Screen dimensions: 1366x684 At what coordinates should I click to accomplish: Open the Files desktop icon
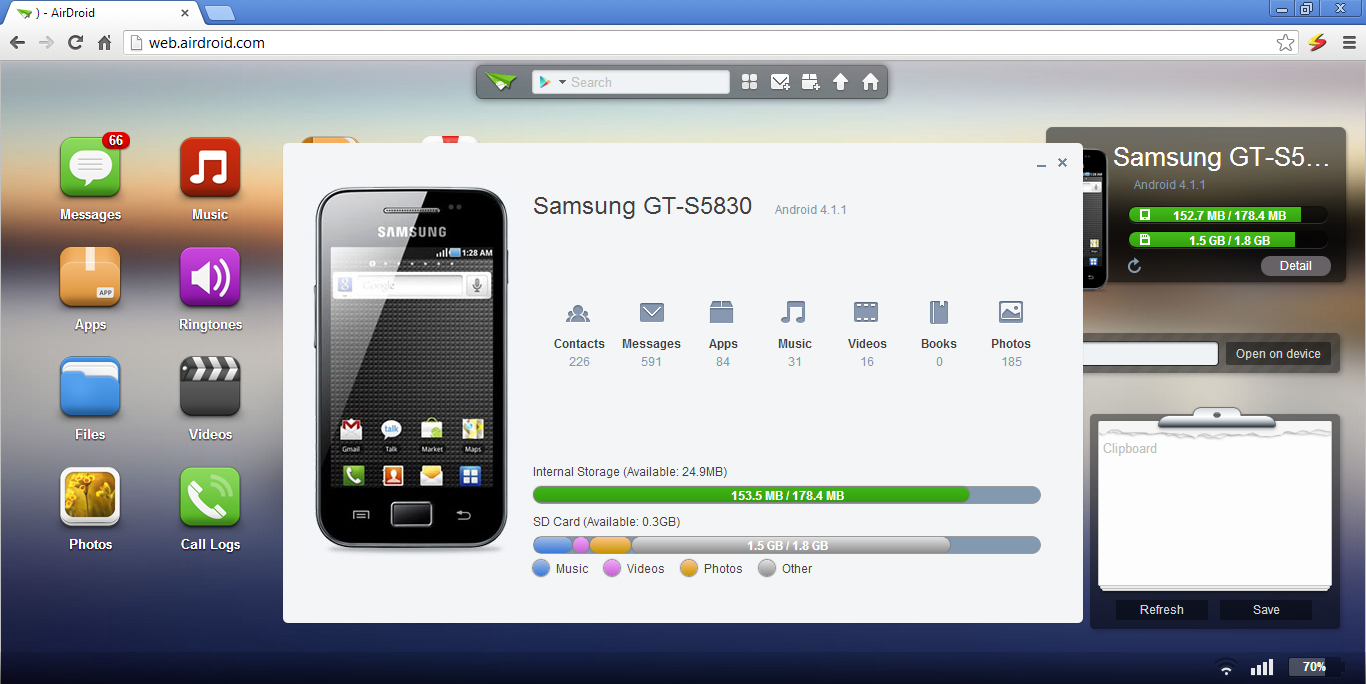point(90,388)
